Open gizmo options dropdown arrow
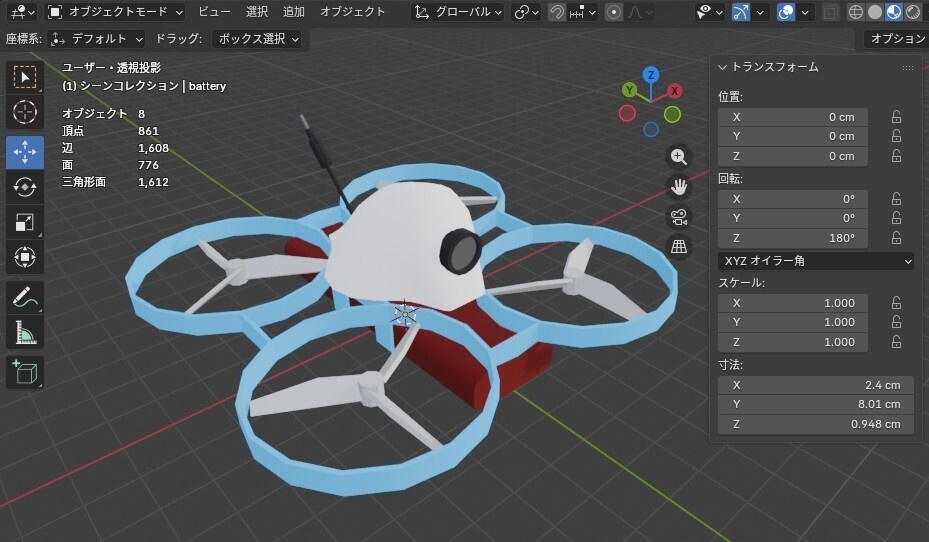The image size is (929, 542). pos(760,12)
